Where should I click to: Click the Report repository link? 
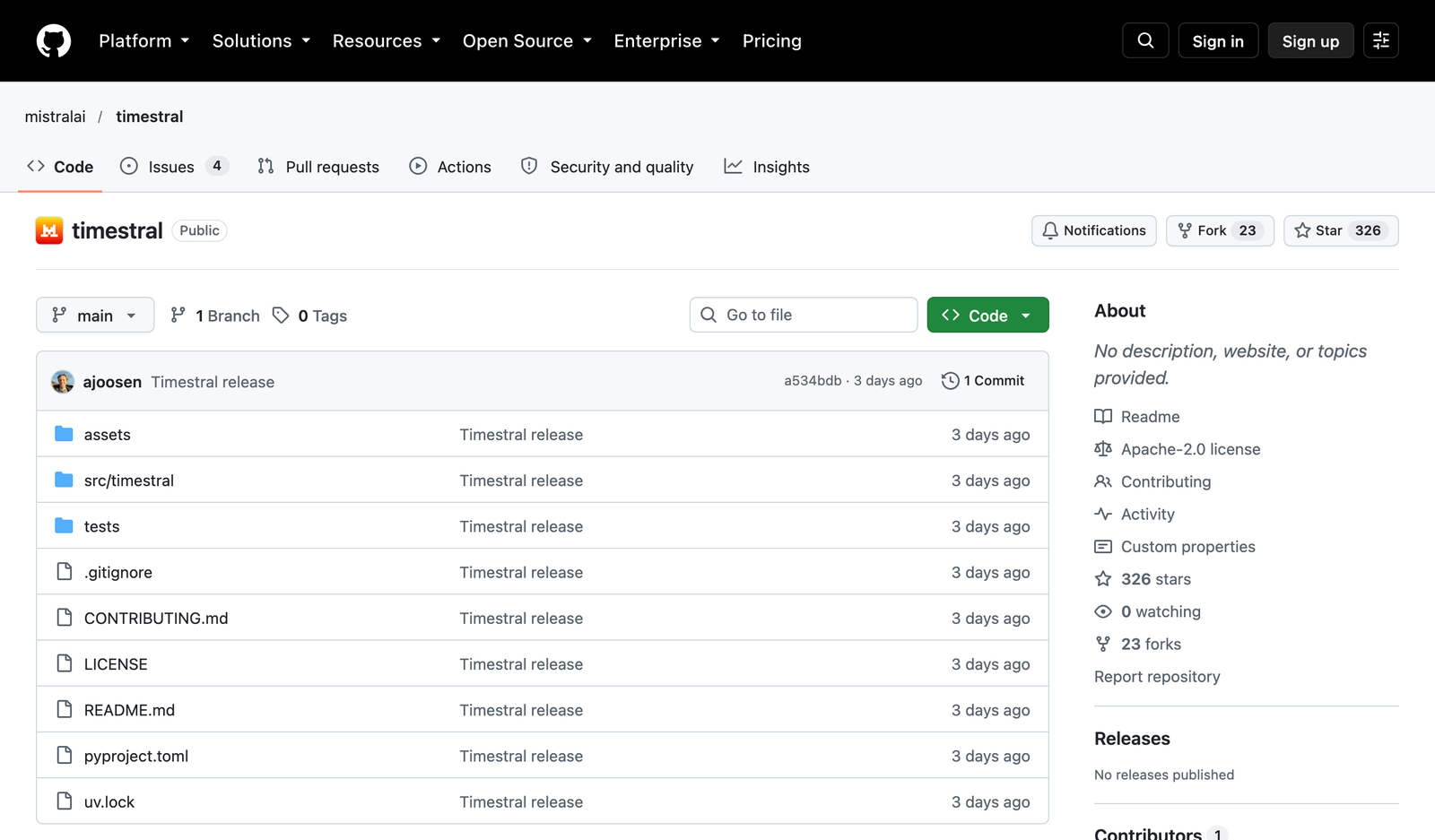point(1157,677)
